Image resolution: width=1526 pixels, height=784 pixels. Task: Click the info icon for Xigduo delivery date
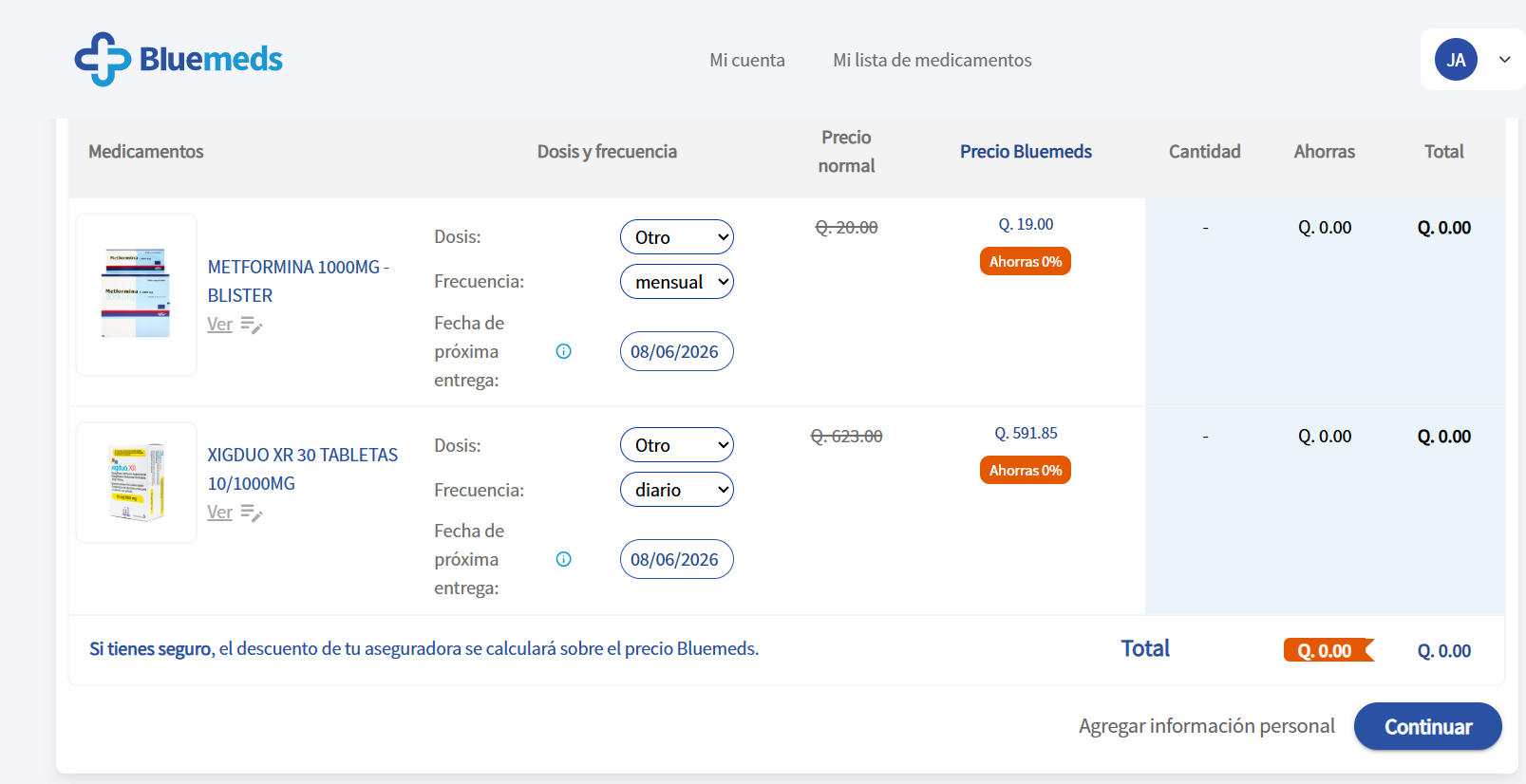pos(563,559)
